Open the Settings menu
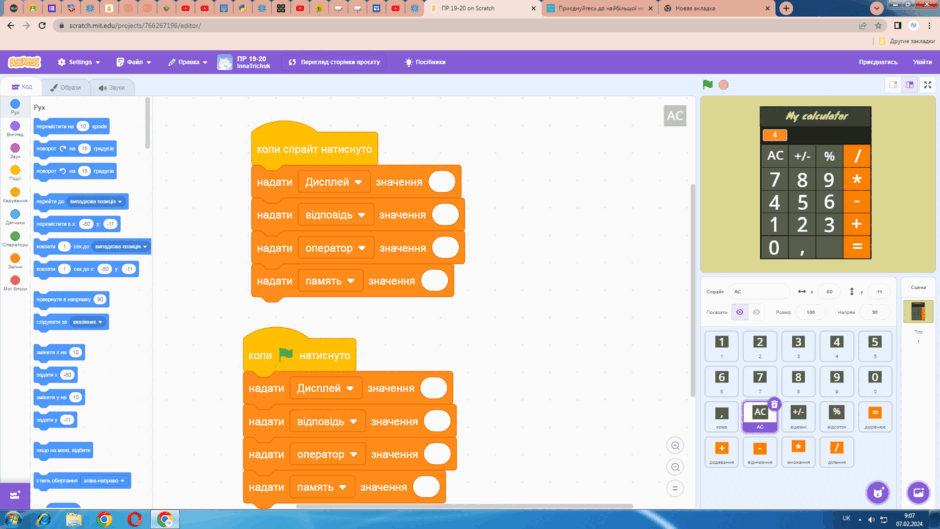Image resolution: width=940 pixels, height=529 pixels. click(79, 62)
